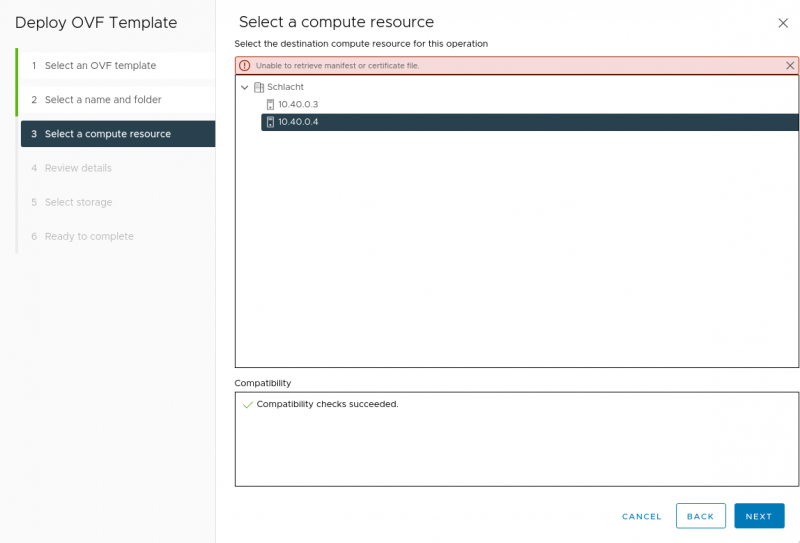Open step 3 Select a compute resource
The height and width of the screenshot is (543, 800).
click(x=107, y=134)
